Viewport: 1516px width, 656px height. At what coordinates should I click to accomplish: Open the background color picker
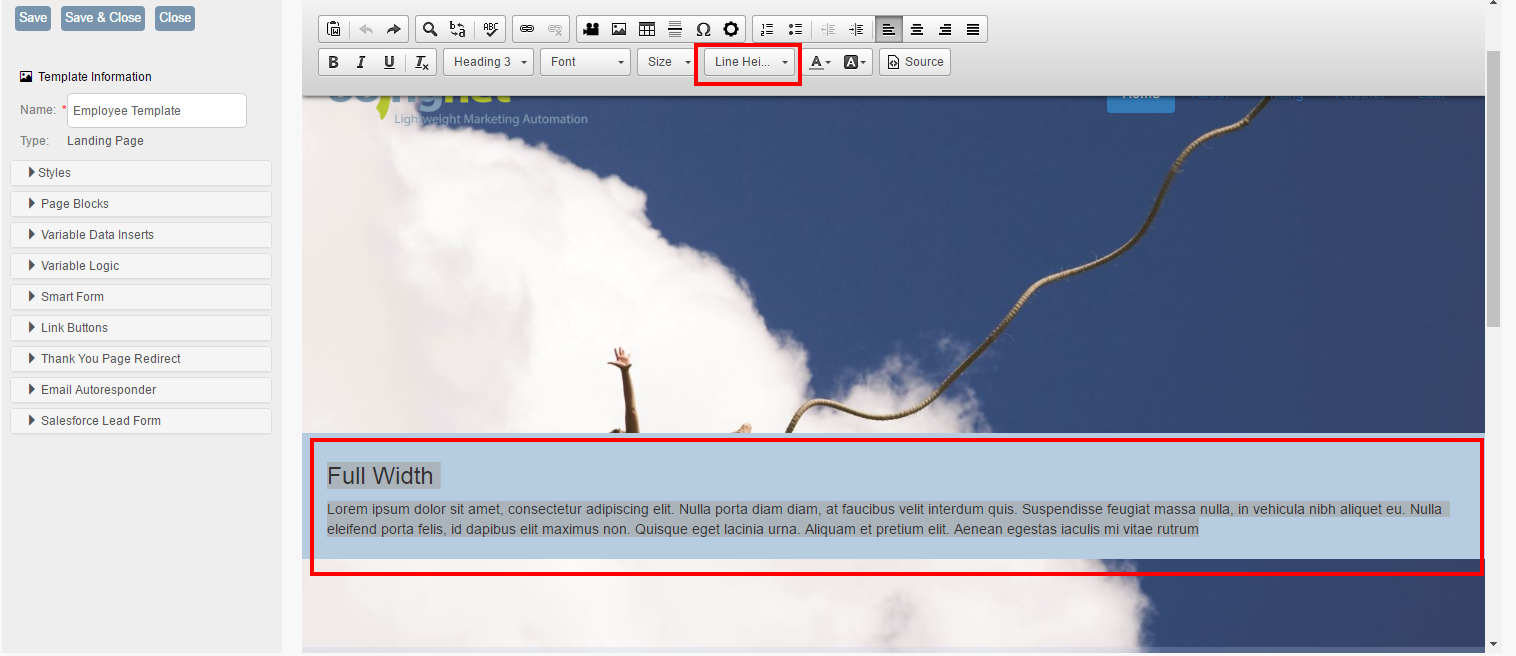pos(856,62)
